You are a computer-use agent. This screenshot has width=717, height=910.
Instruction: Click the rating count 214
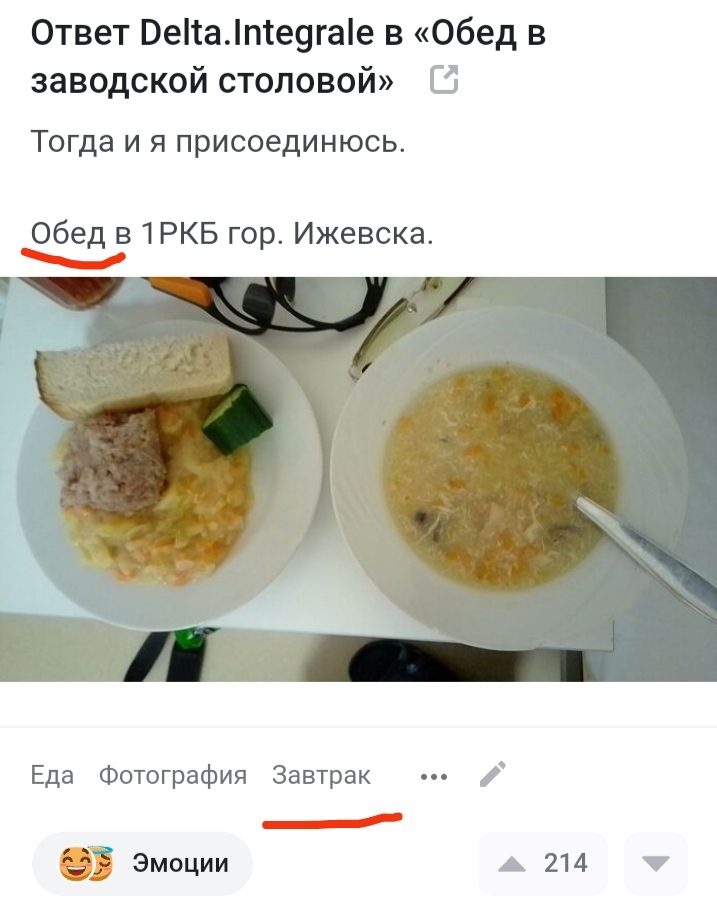pos(565,864)
